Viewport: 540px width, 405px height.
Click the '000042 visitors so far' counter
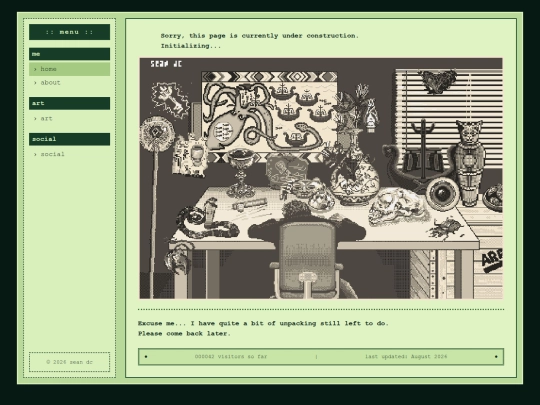click(231, 356)
